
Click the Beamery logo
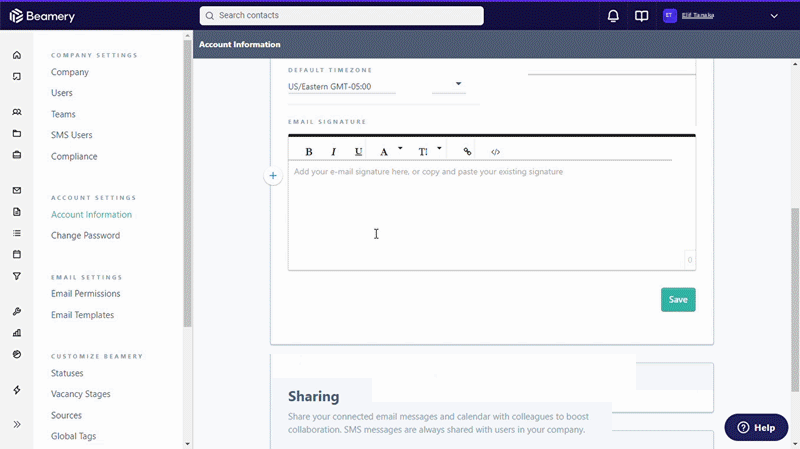tap(42, 16)
